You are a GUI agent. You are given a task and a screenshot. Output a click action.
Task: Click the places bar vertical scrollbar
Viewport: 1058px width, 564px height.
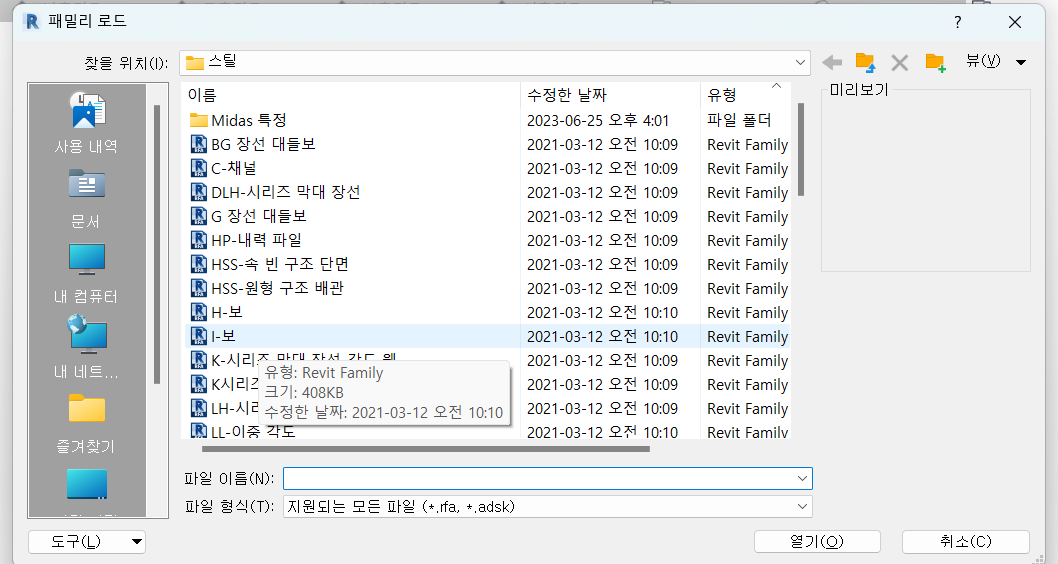pyautogui.click(x=157, y=244)
